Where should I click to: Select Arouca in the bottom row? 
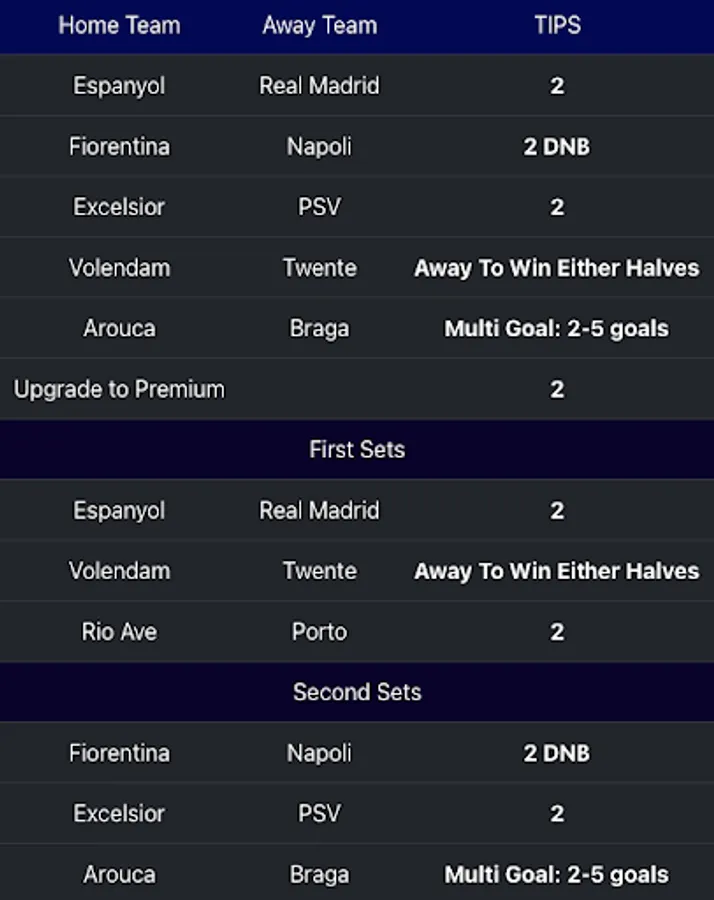coord(119,875)
